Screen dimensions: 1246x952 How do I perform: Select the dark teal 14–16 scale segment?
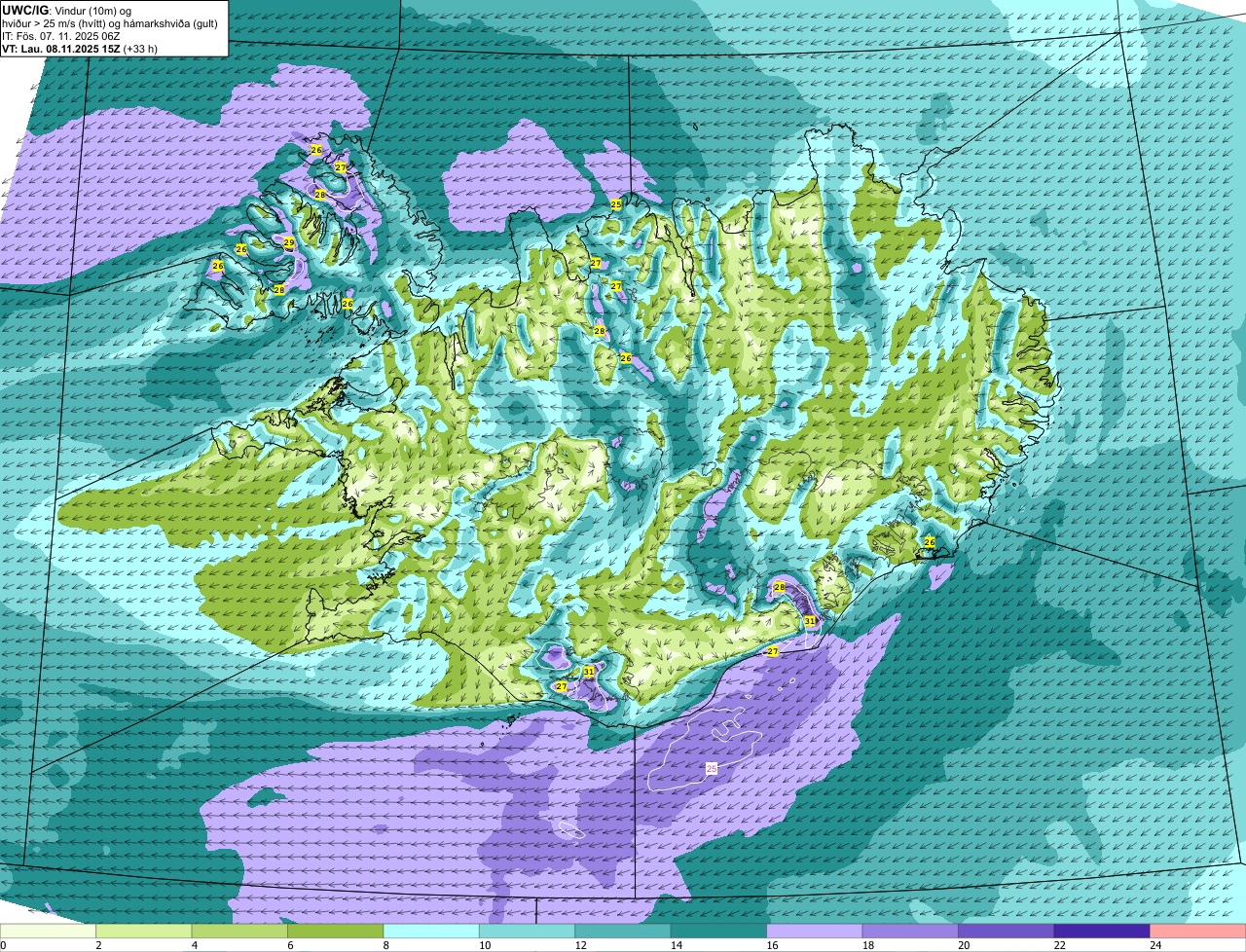(x=719, y=932)
